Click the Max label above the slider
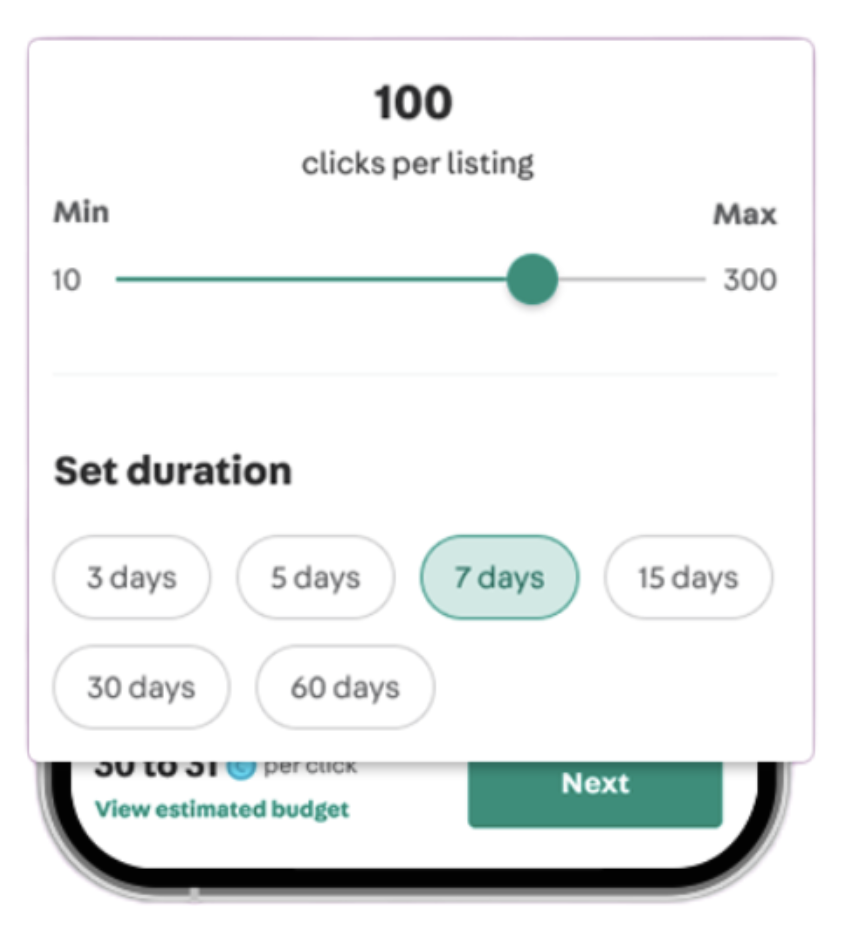The image size is (844, 946). [745, 214]
